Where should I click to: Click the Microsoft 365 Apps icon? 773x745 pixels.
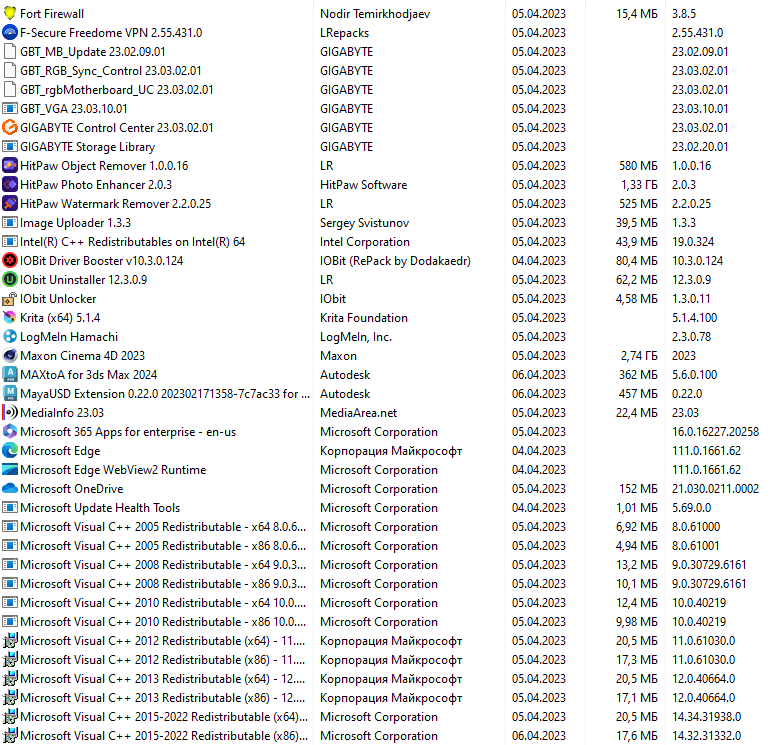[10, 431]
